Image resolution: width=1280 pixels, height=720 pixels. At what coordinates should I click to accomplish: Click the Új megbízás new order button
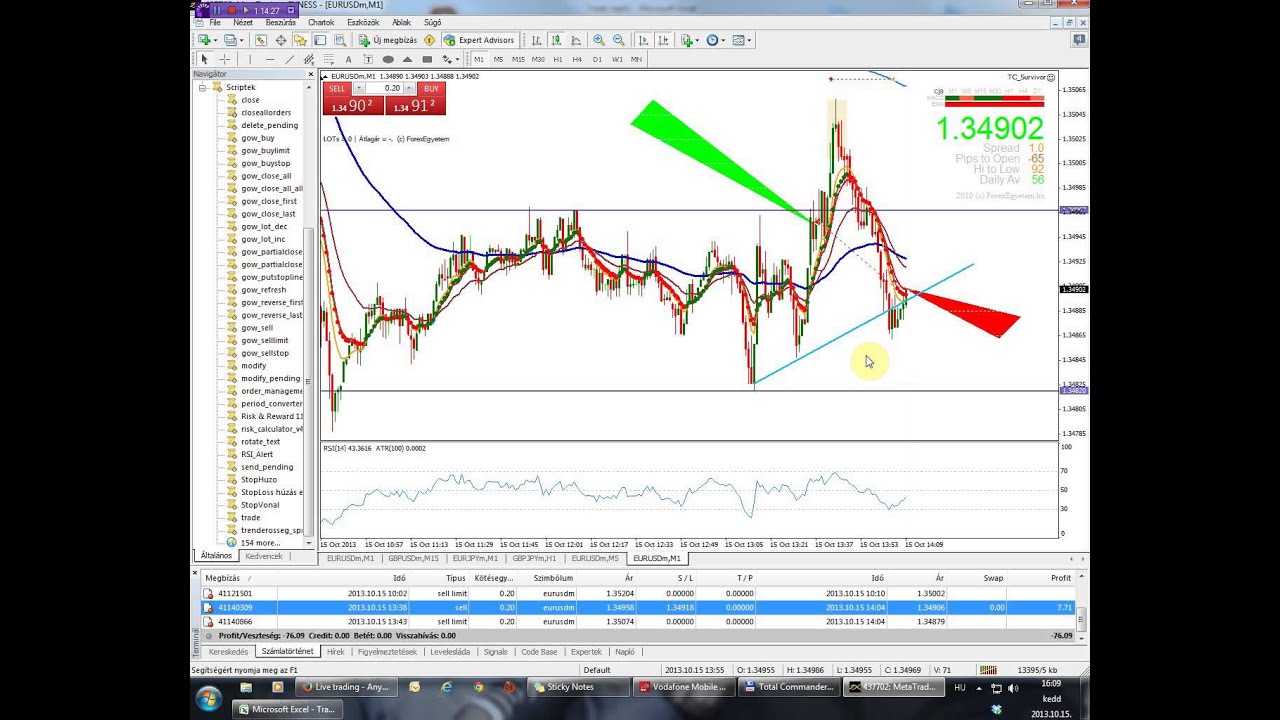point(389,40)
